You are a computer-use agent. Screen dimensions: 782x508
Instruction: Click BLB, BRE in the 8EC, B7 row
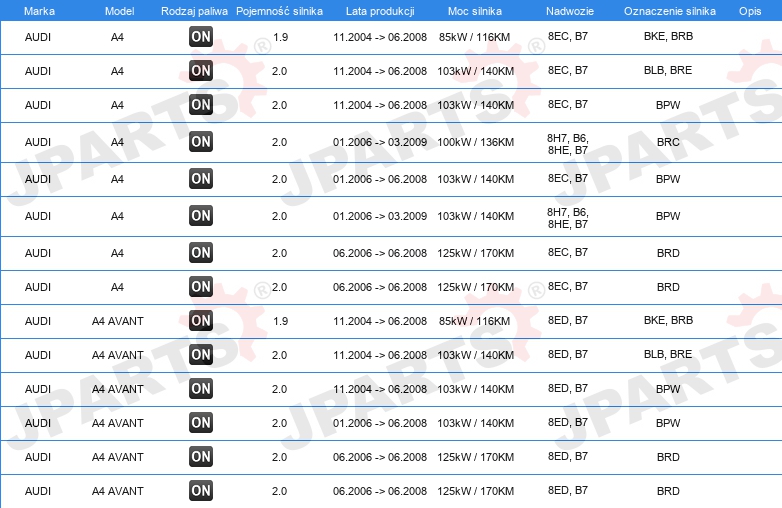coord(668,70)
